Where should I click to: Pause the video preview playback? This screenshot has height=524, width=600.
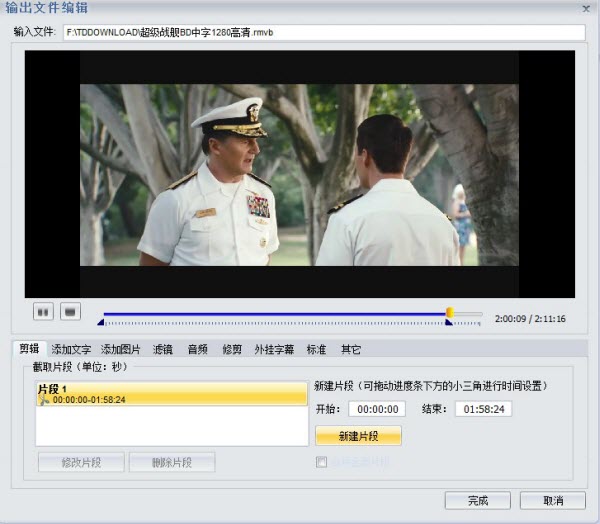click(43, 312)
